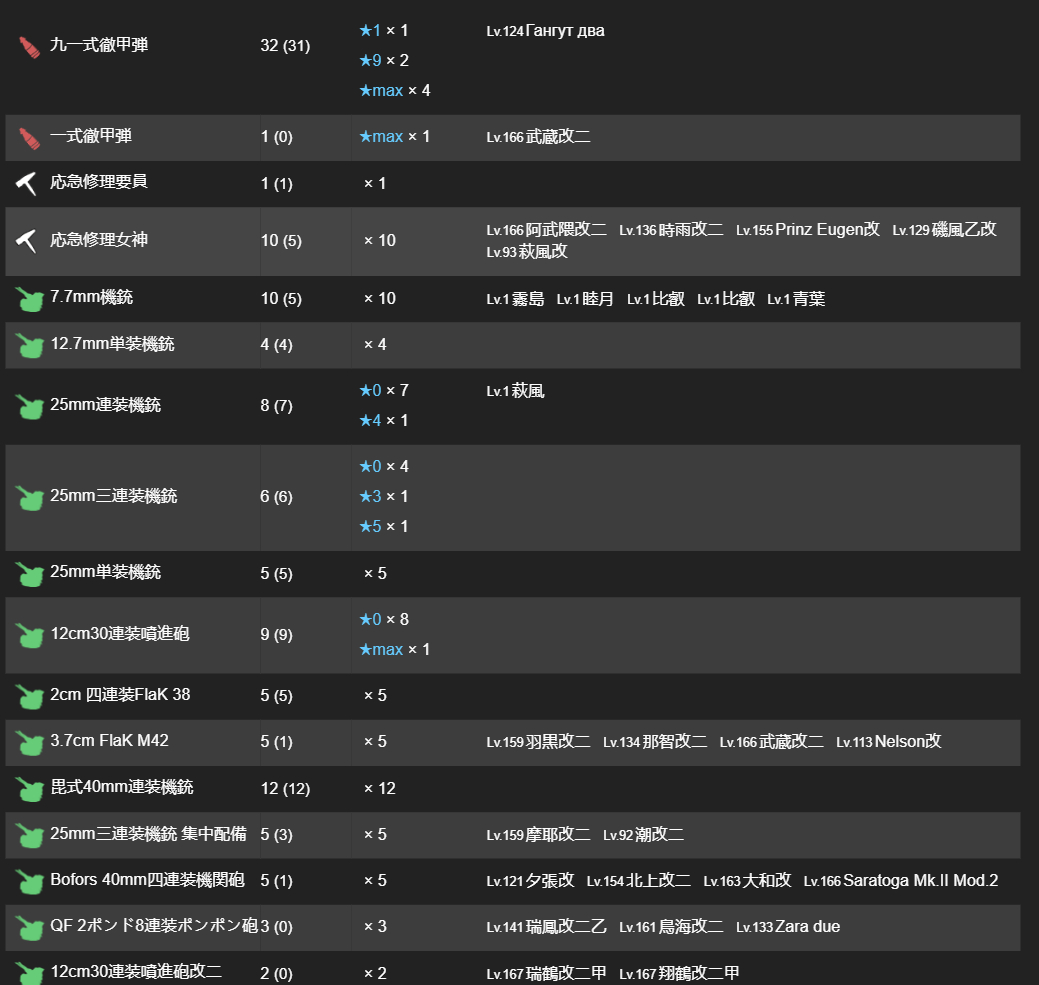Screen dimensions: 1039x985
Task: Click ★4 × 1 under 25mm連装機銃
Action: click(x=384, y=421)
